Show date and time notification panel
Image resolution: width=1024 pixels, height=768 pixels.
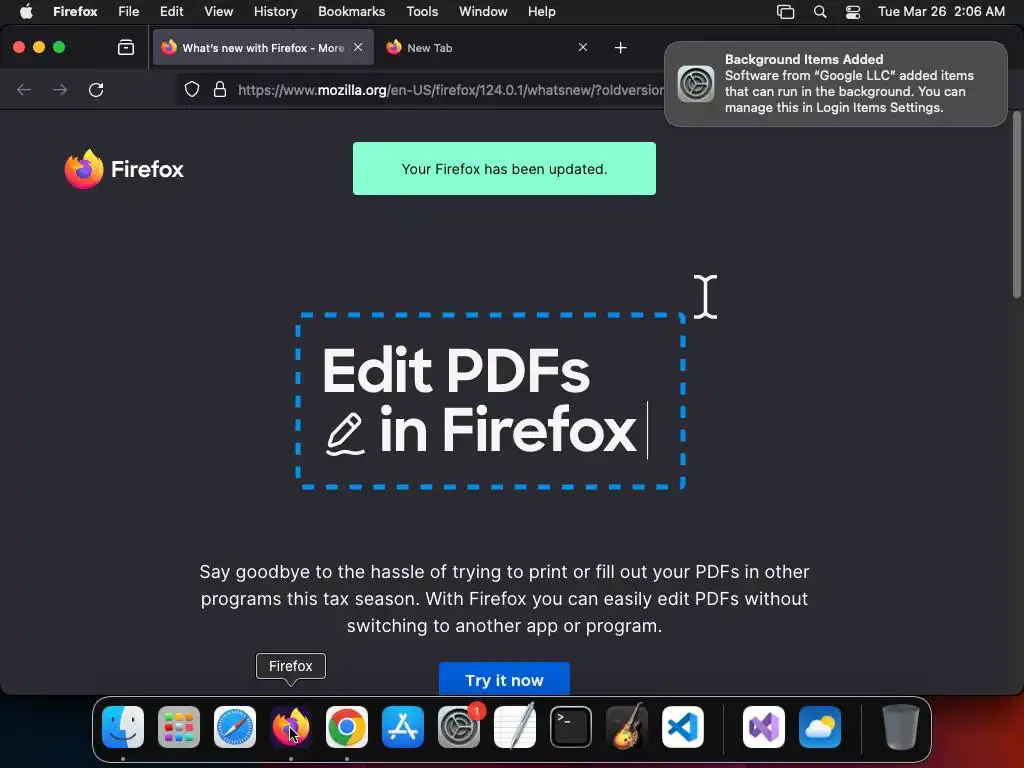(x=941, y=12)
